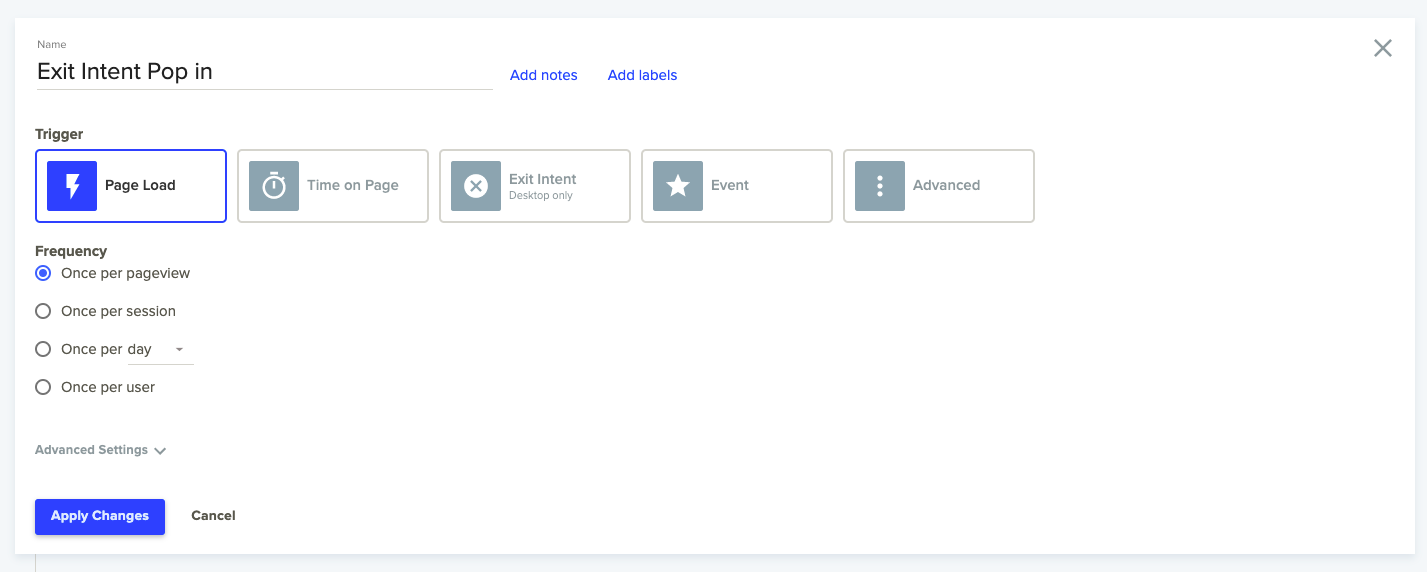Click the star Event icon
The width and height of the screenshot is (1427, 572).
coord(678,186)
